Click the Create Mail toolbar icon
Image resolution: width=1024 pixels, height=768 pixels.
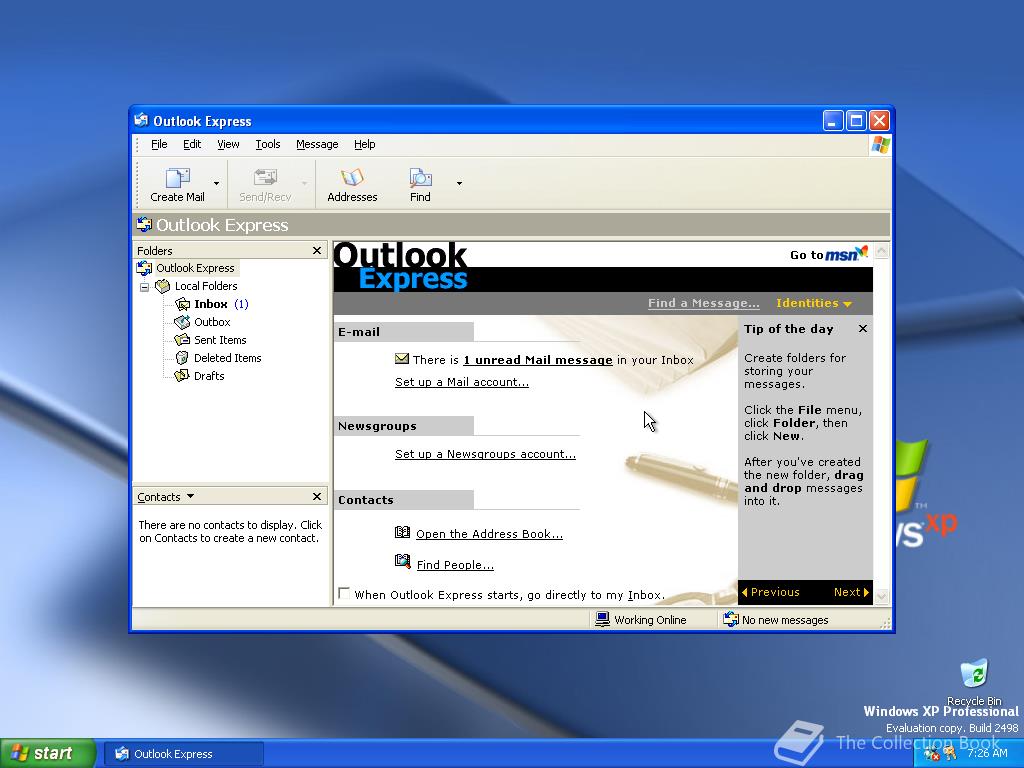point(177,178)
